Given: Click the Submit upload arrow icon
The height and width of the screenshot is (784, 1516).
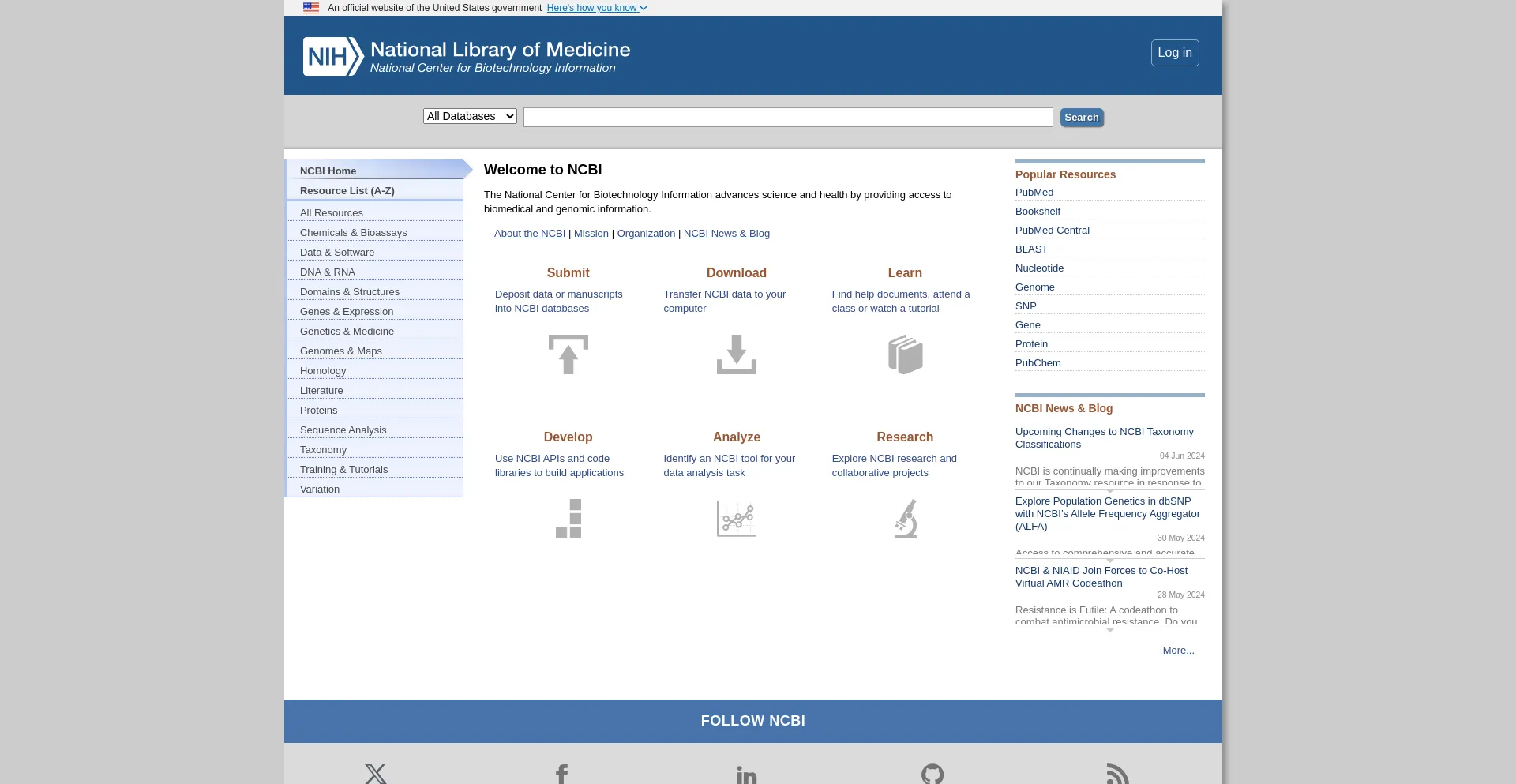Looking at the screenshot, I should tap(568, 354).
